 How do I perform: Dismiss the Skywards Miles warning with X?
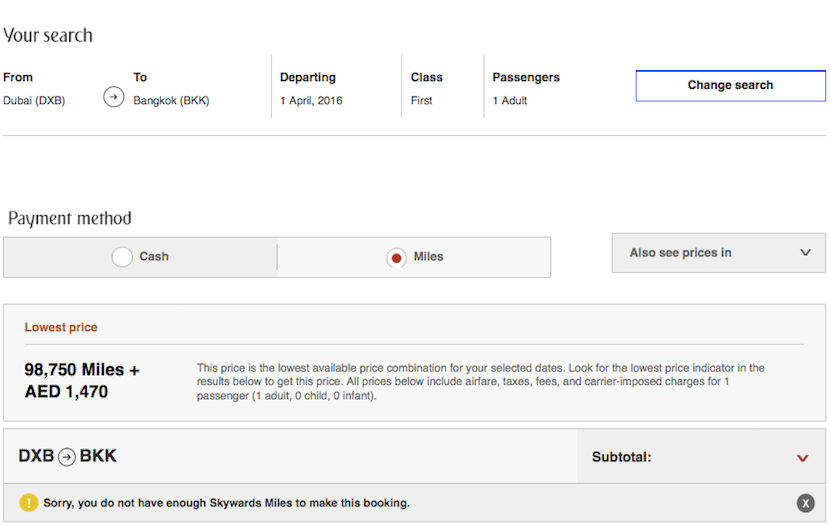pos(805,503)
